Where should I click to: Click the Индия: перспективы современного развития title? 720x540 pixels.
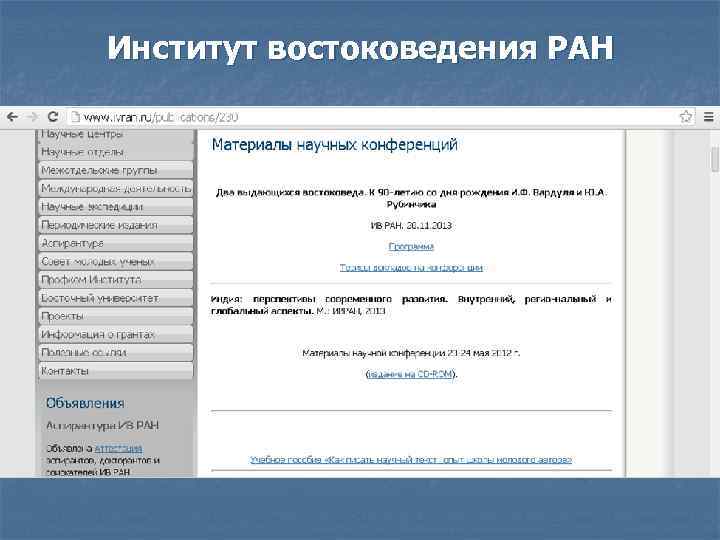point(411,305)
